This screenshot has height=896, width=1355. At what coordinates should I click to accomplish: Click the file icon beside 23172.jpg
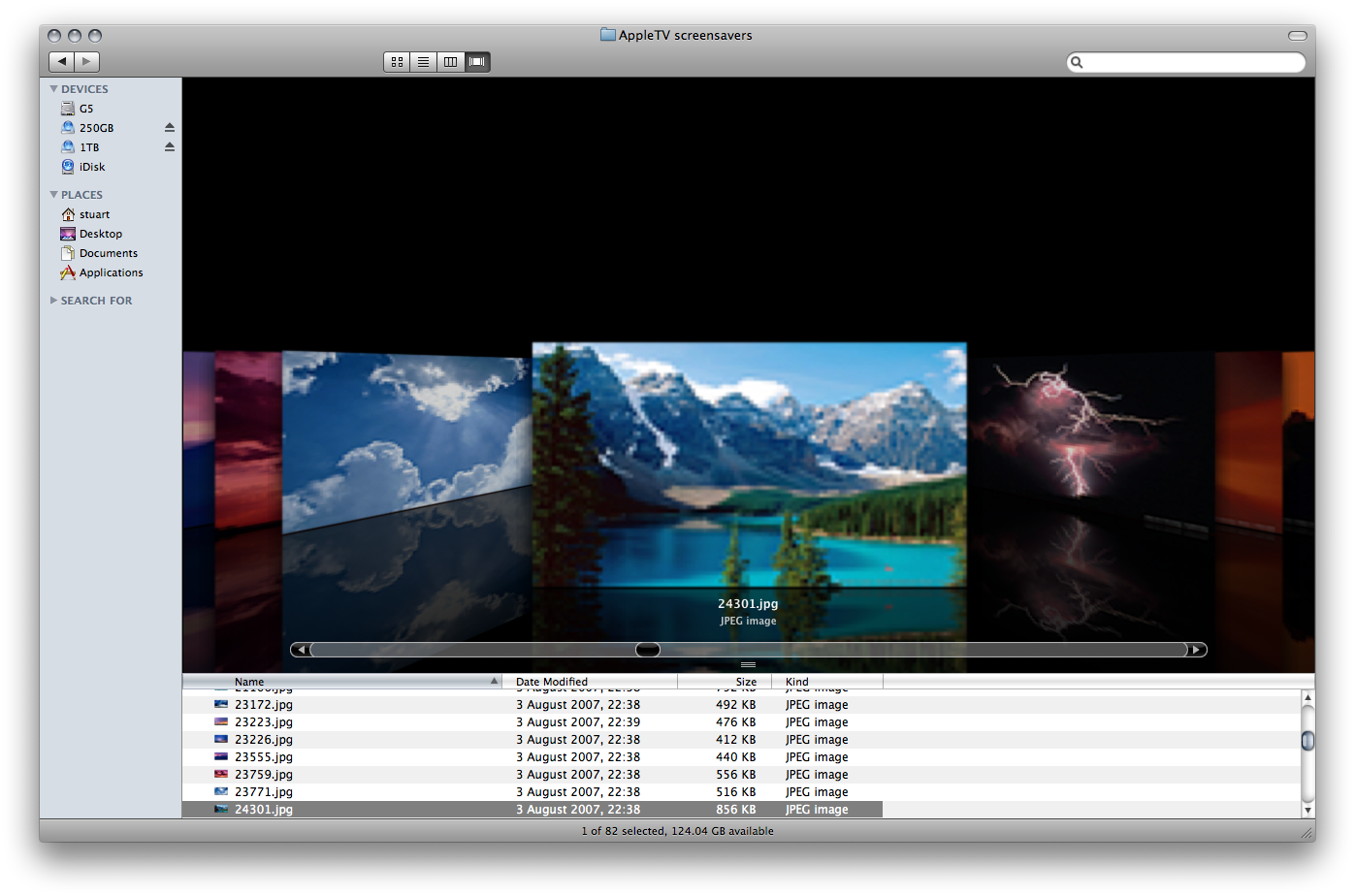tap(221, 705)
